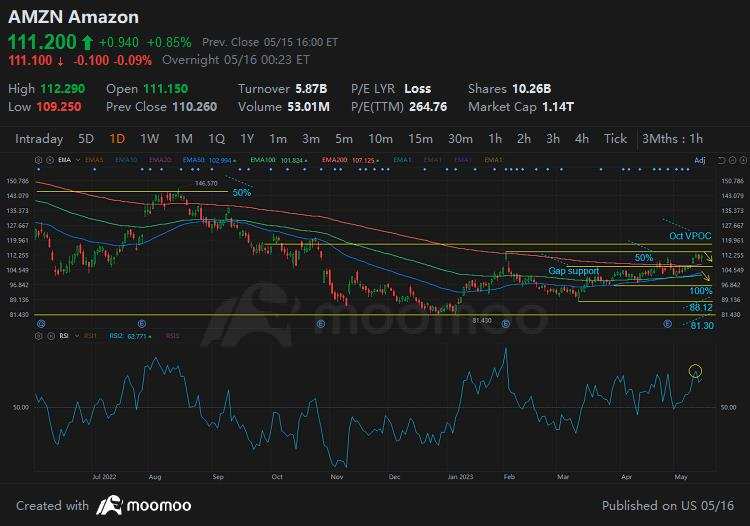Click the RSI indicator close circle icon
This screenshot has width=750, height=526.
pyautogui.click(x=50, y=336)
